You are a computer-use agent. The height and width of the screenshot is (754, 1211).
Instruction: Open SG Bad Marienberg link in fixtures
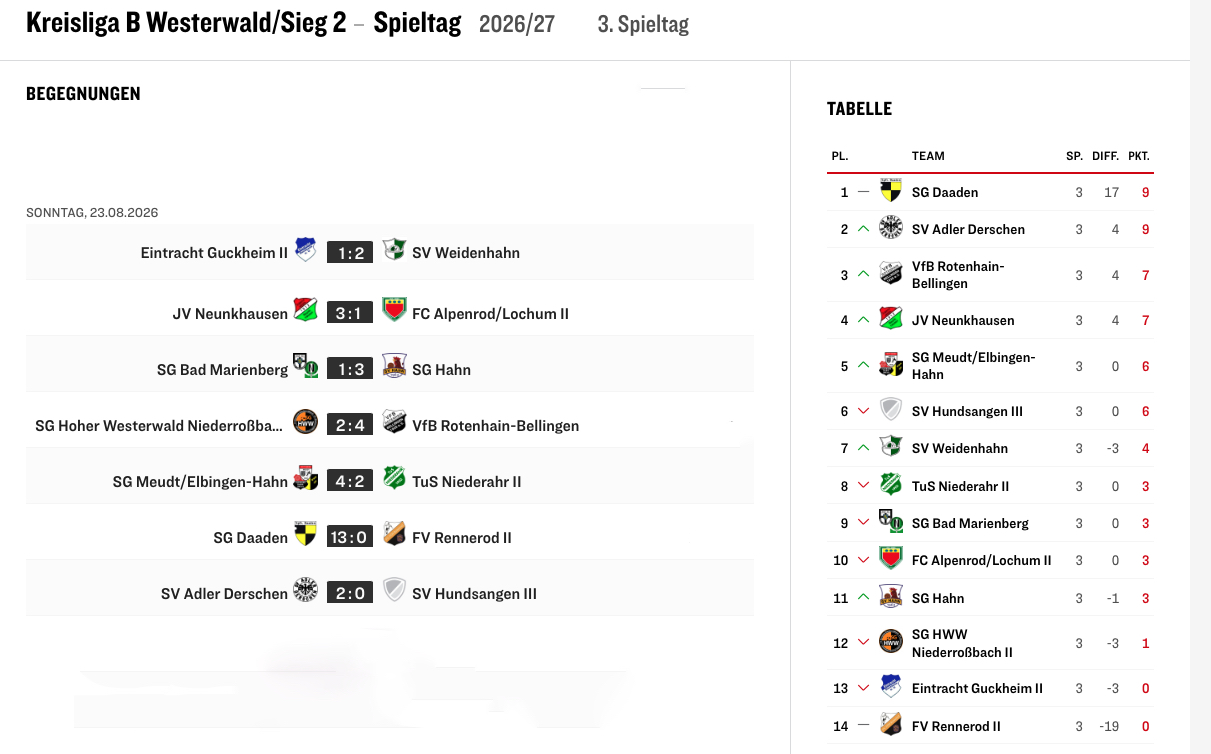(x=222, y=369)
